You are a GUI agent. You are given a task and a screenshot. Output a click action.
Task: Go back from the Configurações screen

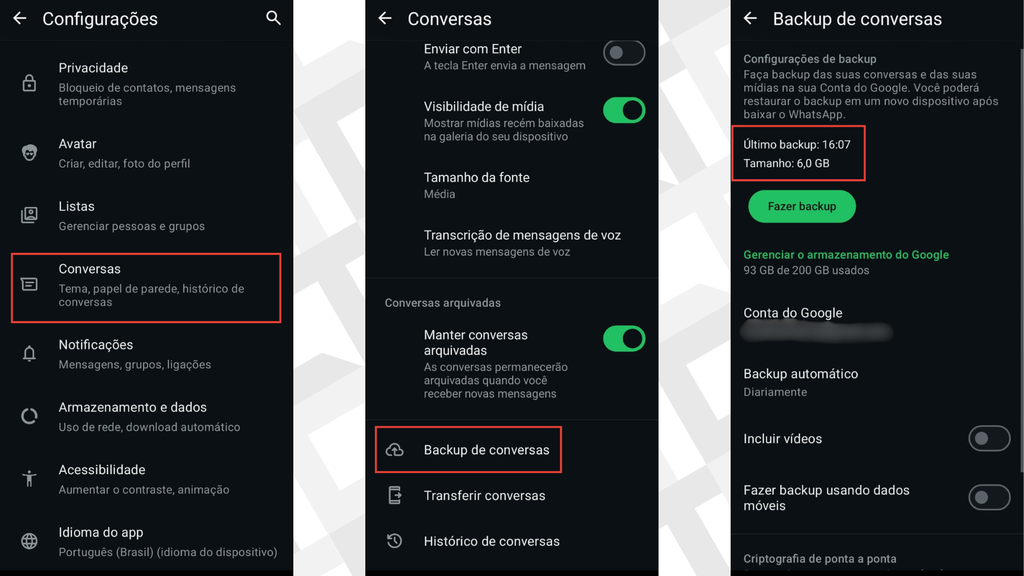tap(20, 18)
